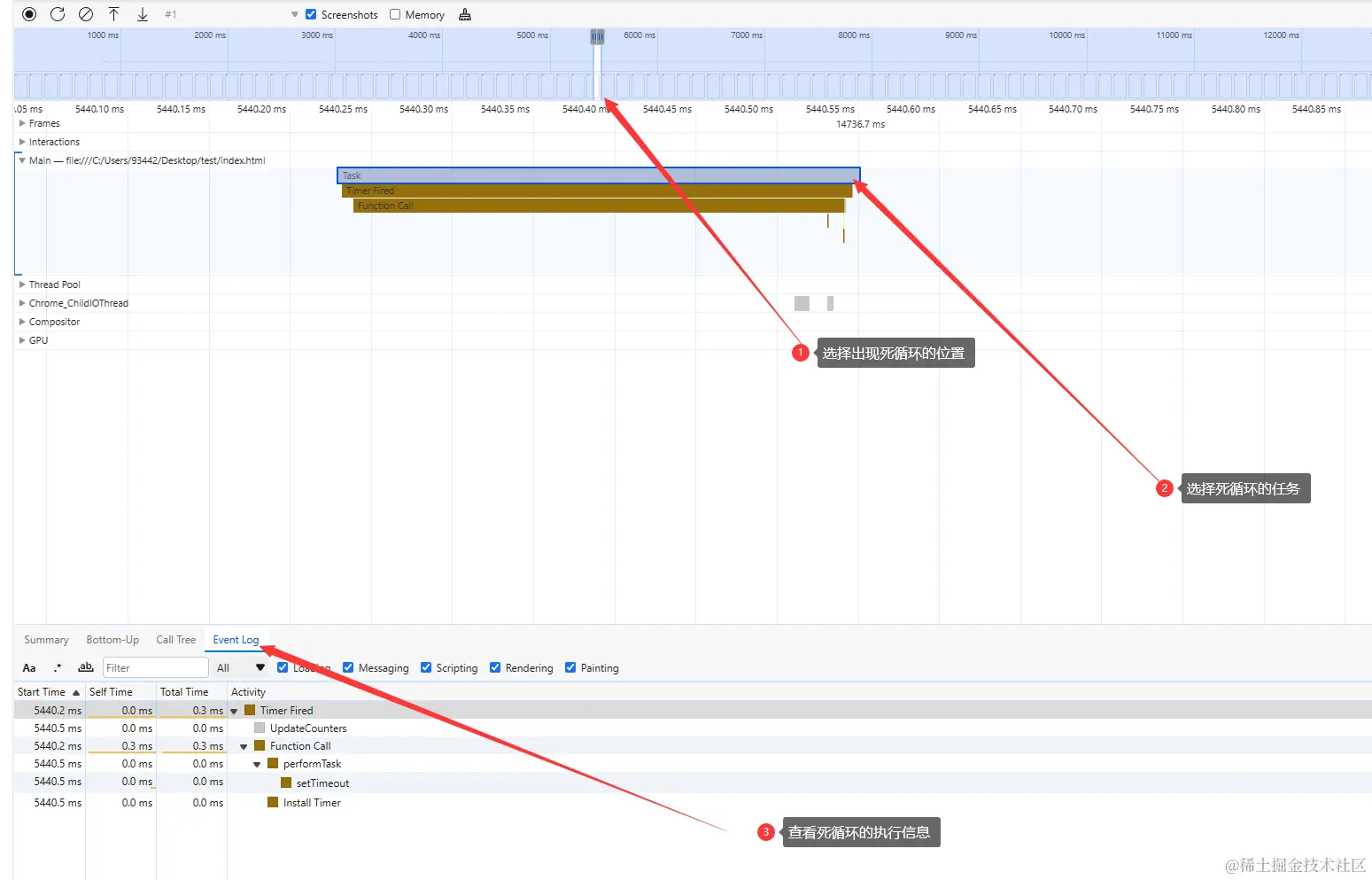
Task: Uncheck the Messaging checkbox
Action: click(348, 667)
